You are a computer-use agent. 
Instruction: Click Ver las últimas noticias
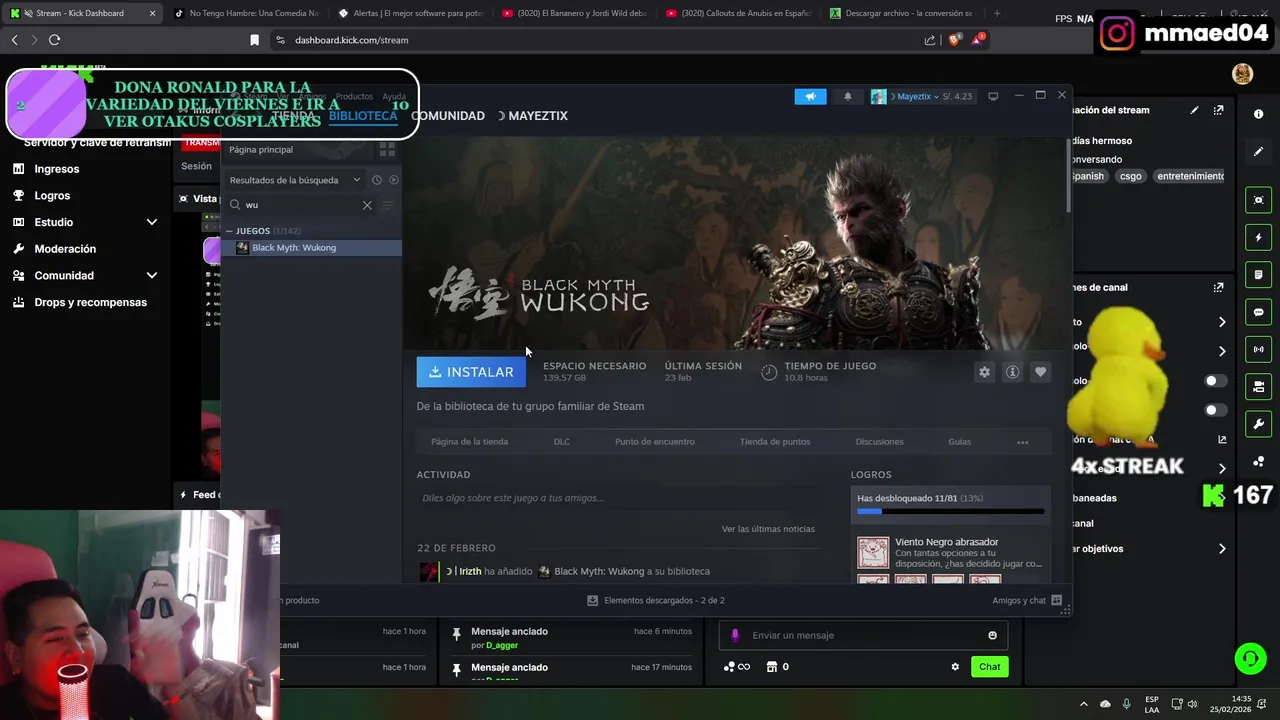pos(768,529)
